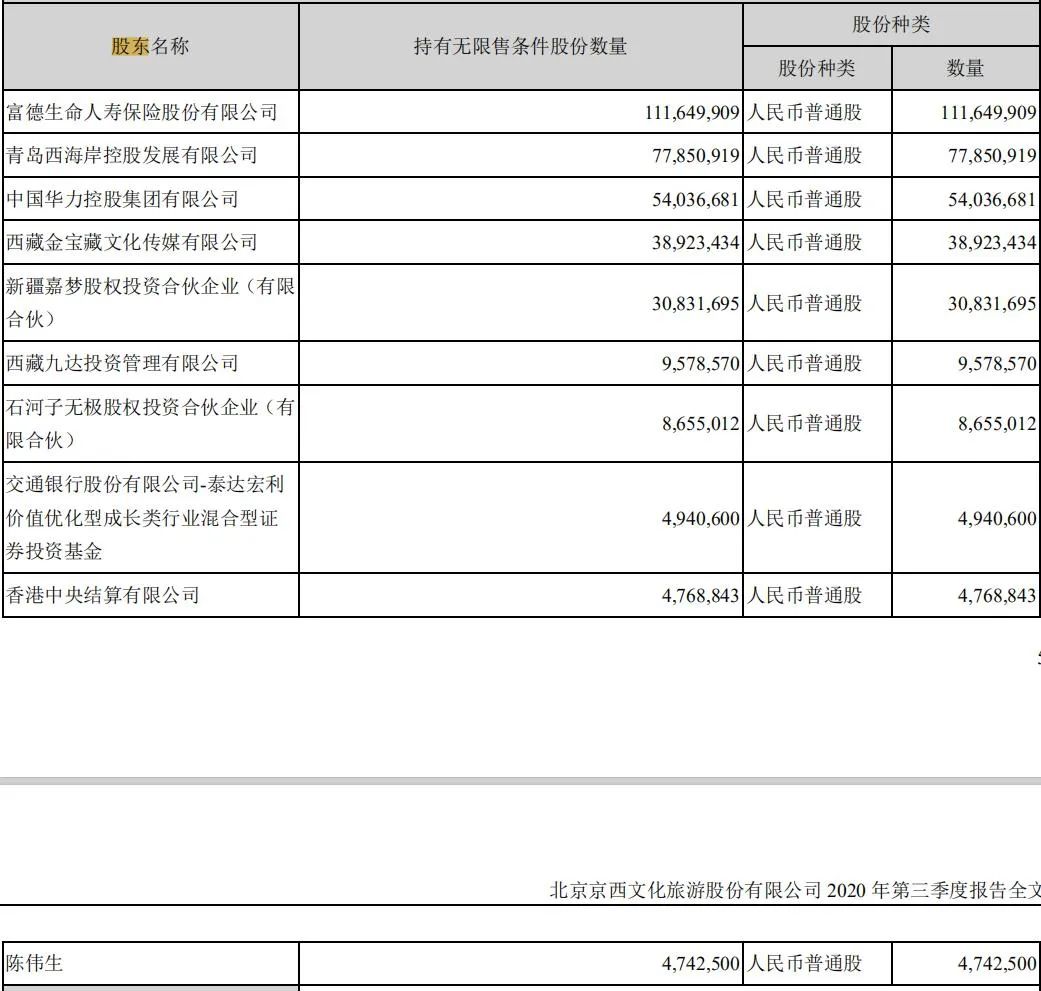Screen dimensions: 1041x991
Task: Click 54,036,681 in the unrestricted shares column
Action: (696, 200)
